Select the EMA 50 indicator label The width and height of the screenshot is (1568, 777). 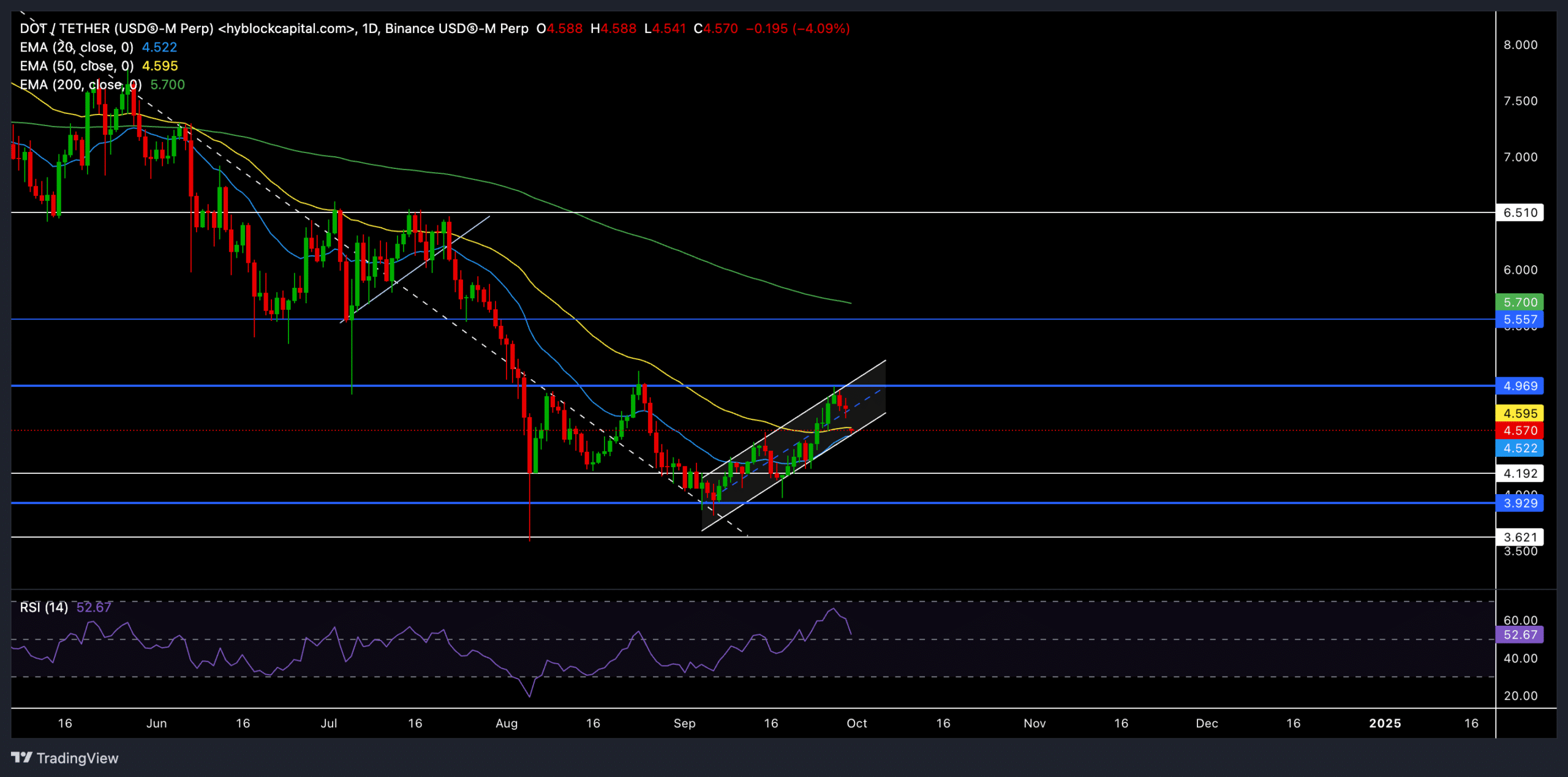click(x=77, y=66)
